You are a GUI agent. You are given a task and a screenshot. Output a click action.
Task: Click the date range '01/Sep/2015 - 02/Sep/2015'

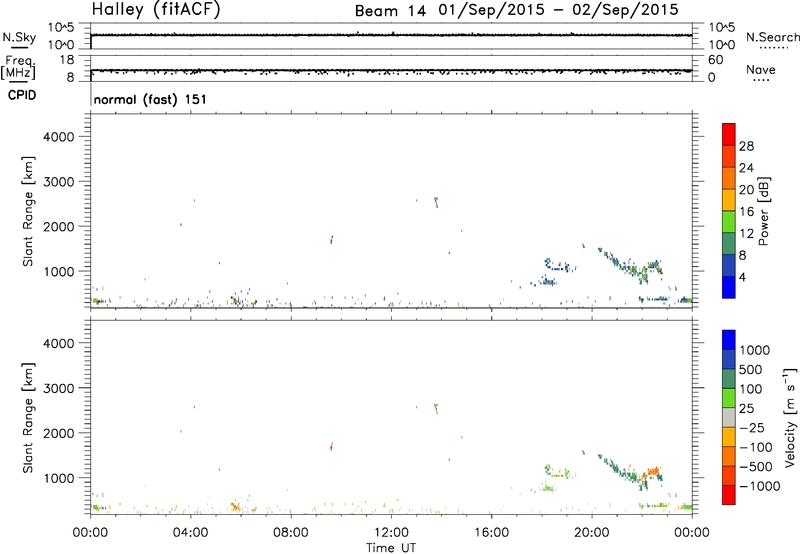559,10
